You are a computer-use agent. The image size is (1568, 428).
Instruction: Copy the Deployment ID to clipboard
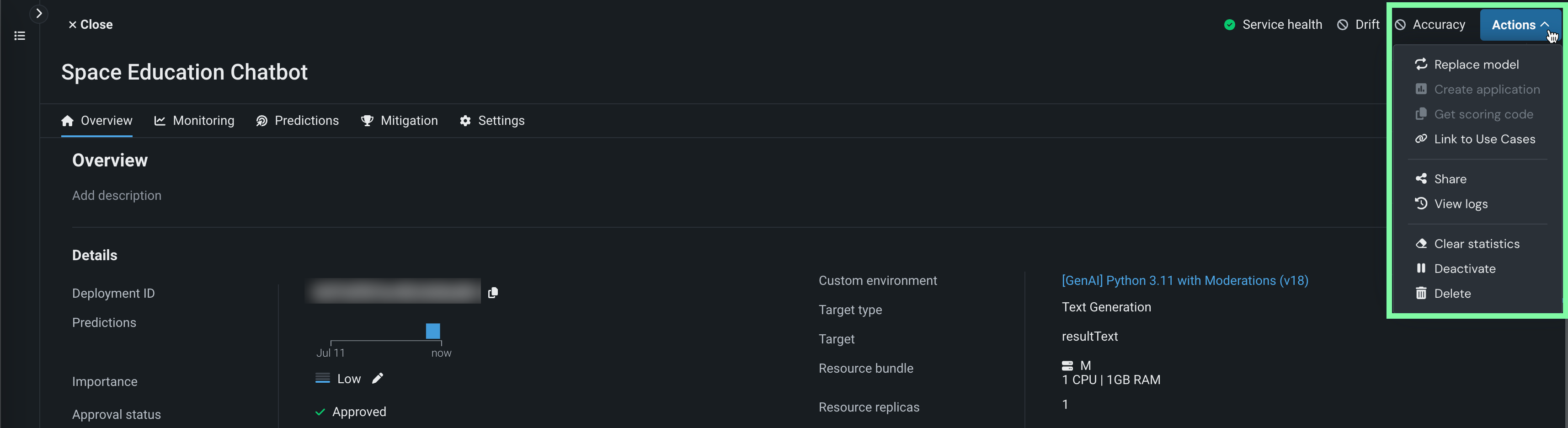[x=493, y=293]
